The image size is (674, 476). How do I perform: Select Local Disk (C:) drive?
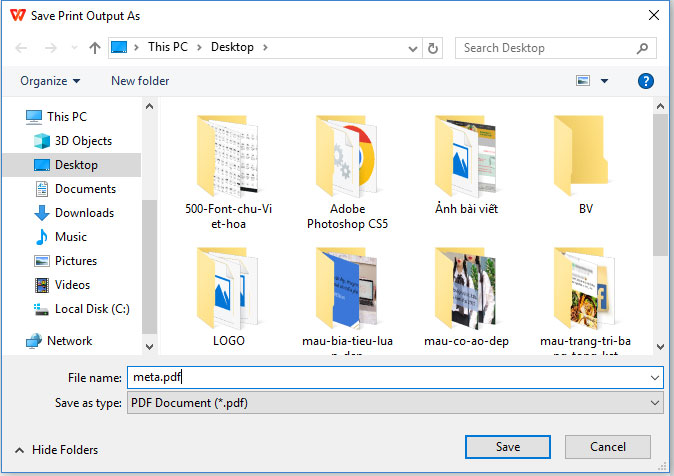tap(92, 309)
